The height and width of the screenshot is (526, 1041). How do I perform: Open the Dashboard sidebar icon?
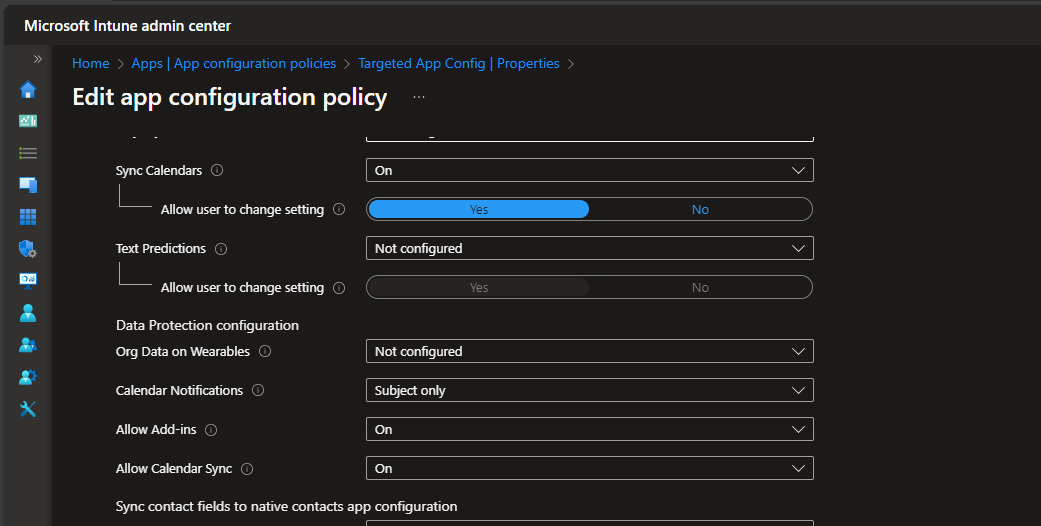28,121
